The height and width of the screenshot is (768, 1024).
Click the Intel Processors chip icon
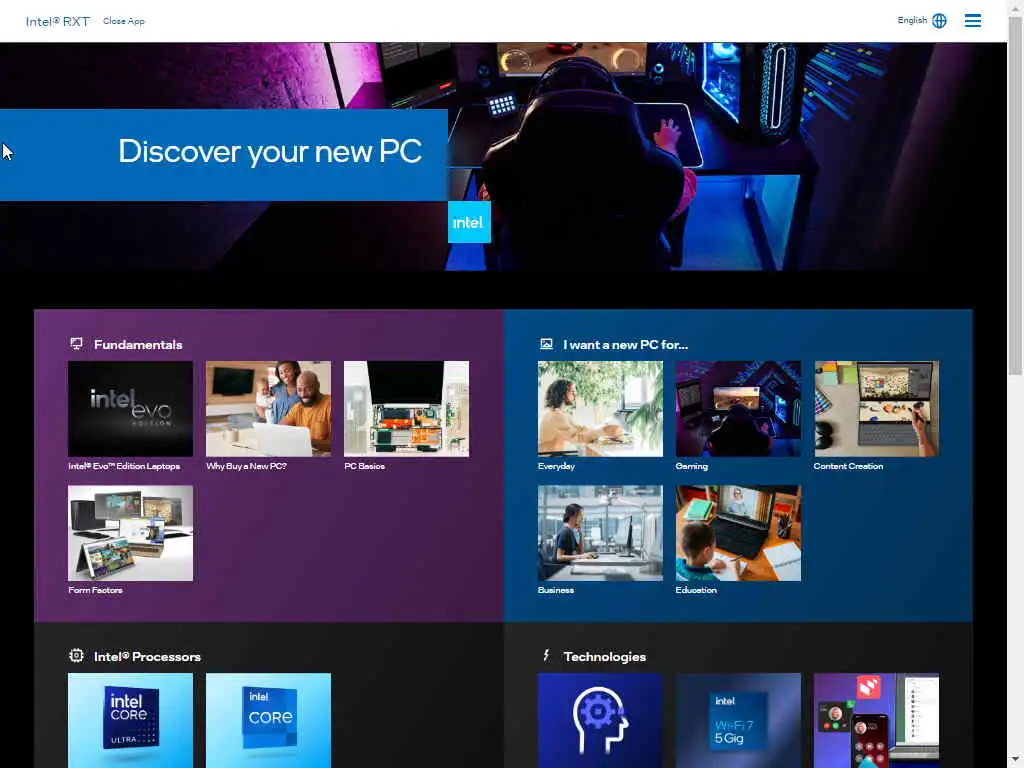pos(76,656)
